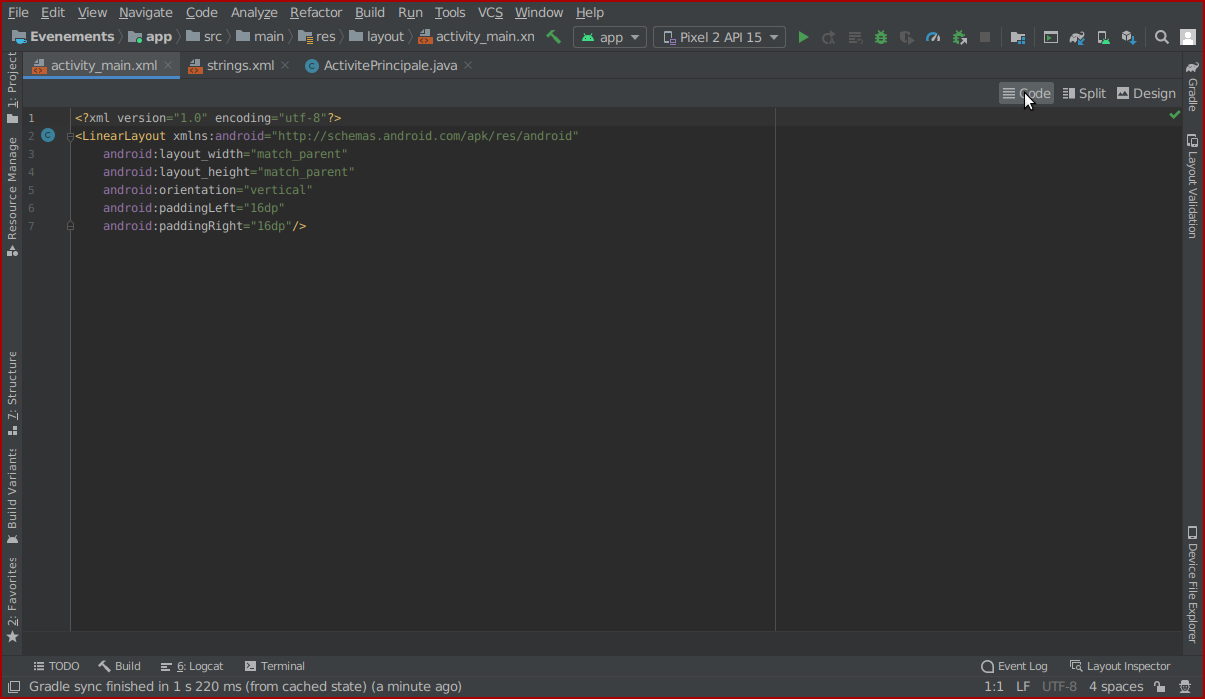Run the app with the green play button
The image size is (1205, 699).
(803, 37)
